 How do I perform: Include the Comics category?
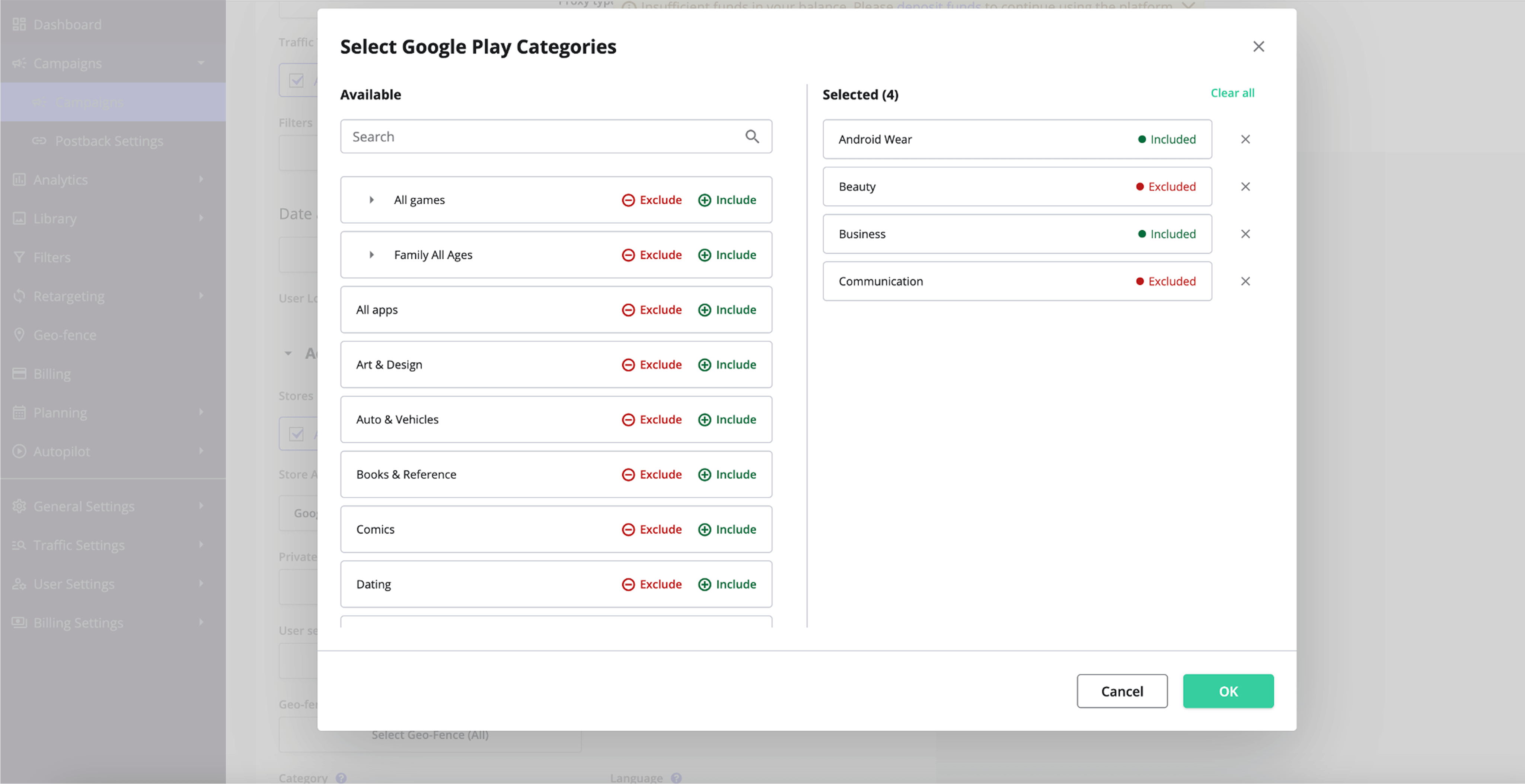click(x=727, y=529)
